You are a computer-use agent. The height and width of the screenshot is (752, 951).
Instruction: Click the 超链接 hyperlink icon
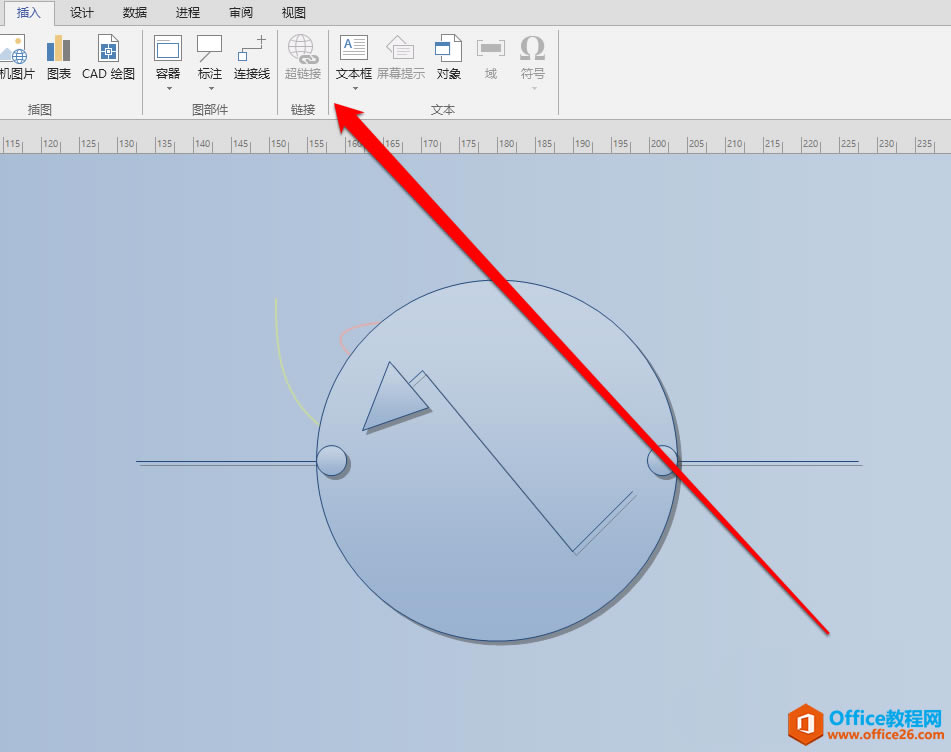tap(303, 49)
